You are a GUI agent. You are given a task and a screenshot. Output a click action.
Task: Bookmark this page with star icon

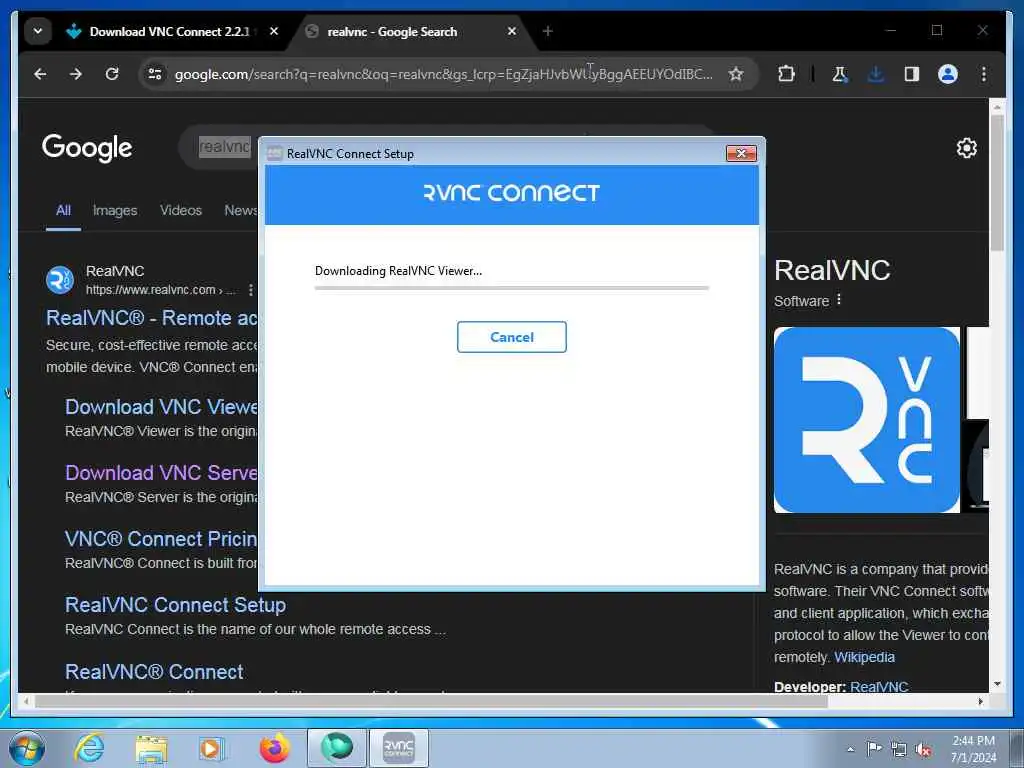click(x=736, y=74)
